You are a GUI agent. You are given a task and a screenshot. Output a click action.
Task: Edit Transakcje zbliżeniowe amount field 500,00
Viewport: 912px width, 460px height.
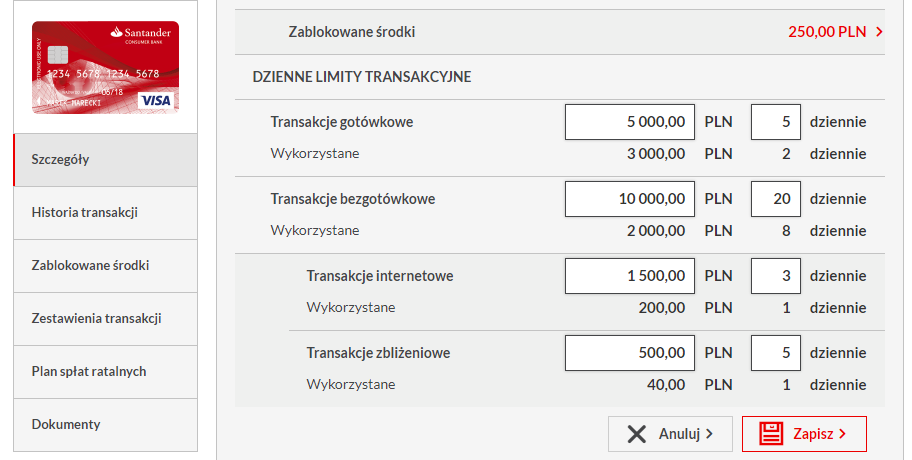[x=630, y=353]
